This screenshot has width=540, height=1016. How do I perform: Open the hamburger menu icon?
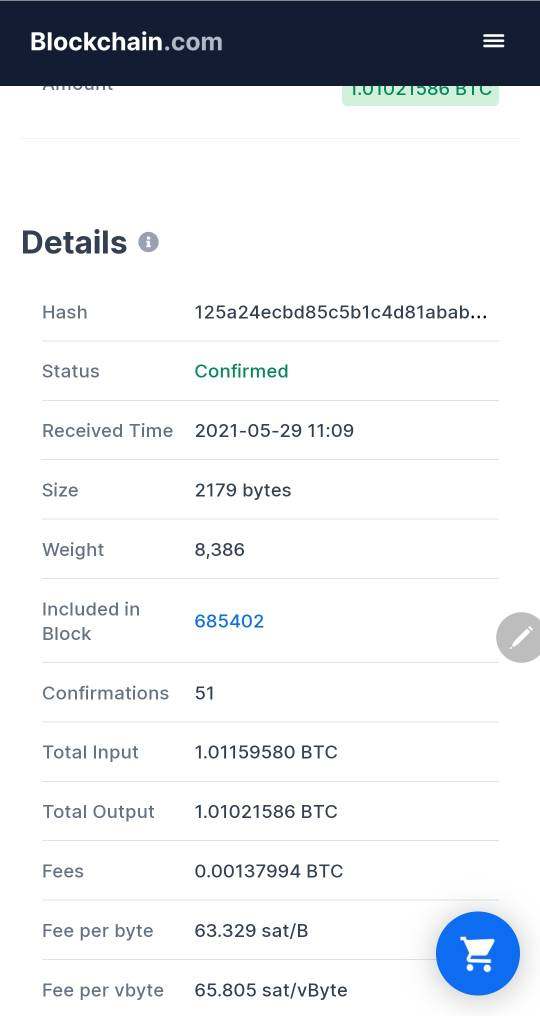pyautogui.click(x=493, y=41)
